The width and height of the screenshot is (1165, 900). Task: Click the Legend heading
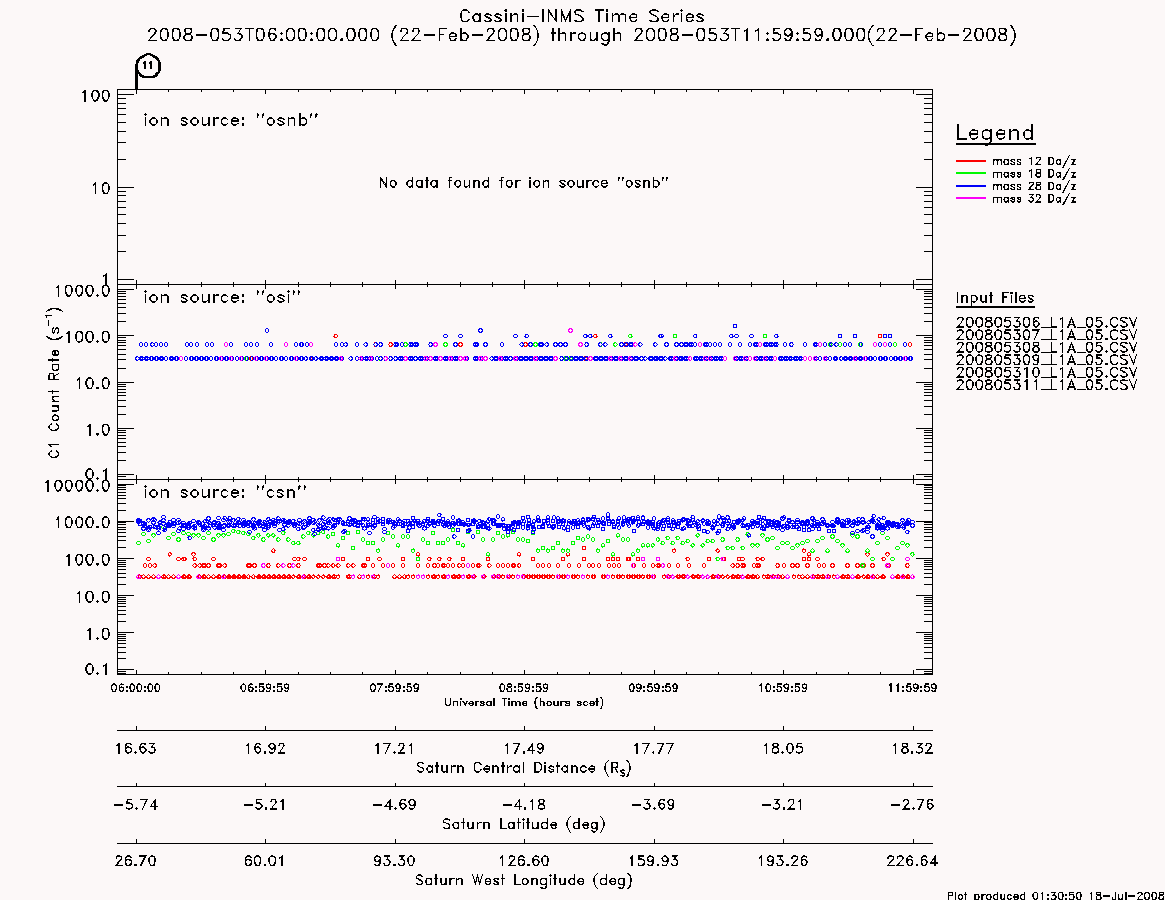click(x=995, y=133)
